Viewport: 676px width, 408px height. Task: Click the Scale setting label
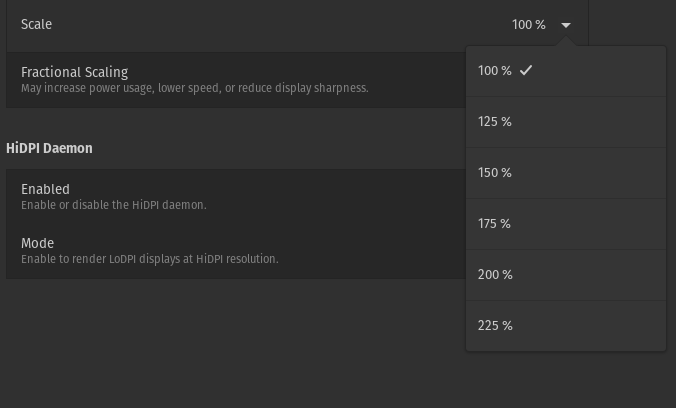click(36, 24)
